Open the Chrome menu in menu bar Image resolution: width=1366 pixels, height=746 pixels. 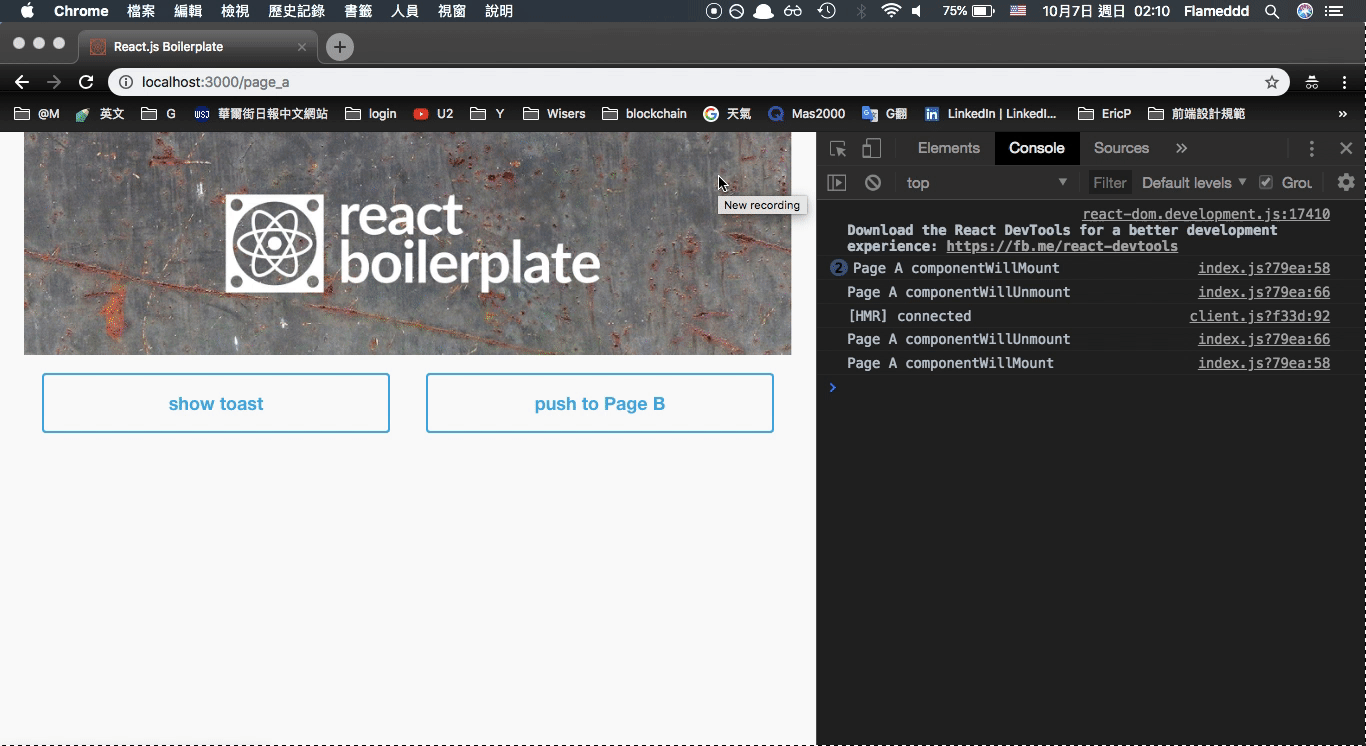tap(81, 11)
